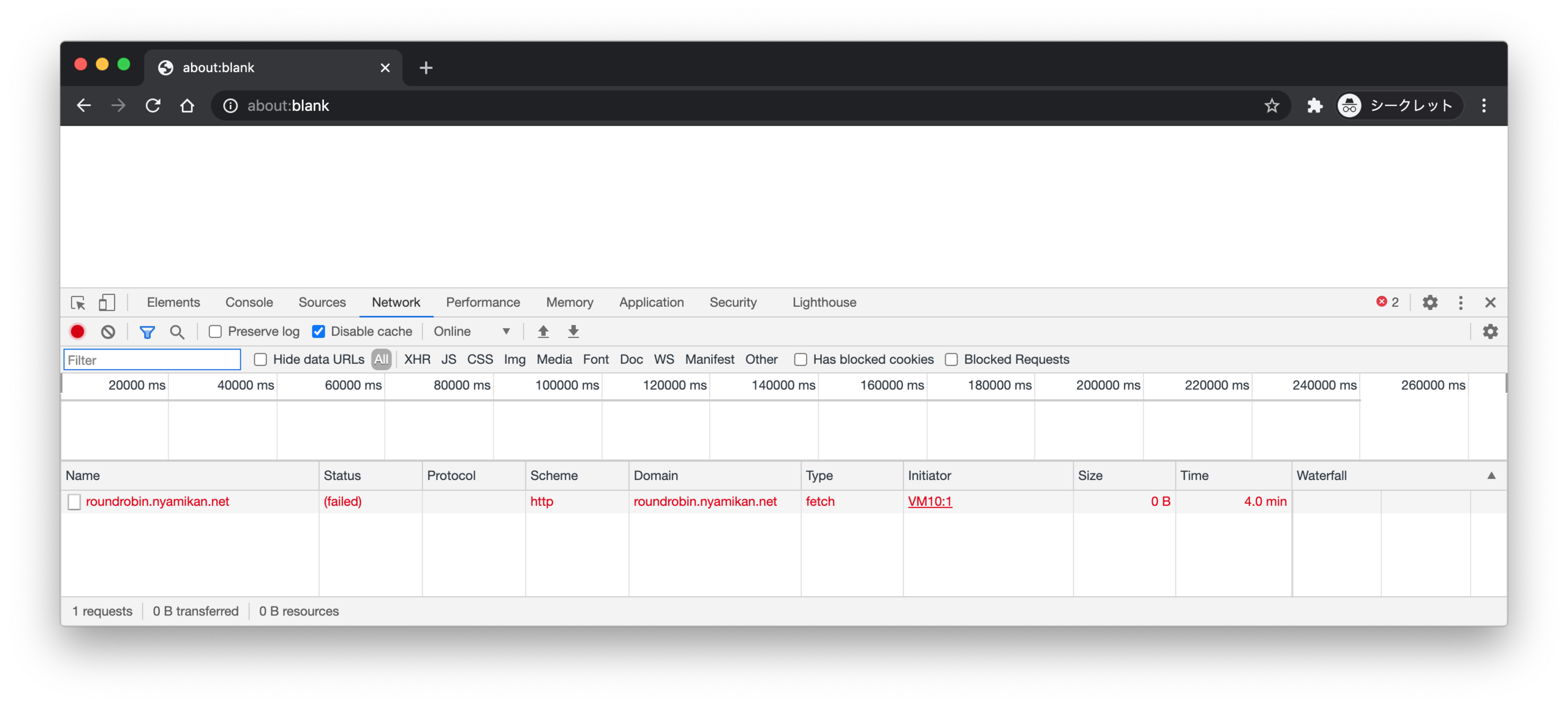Stop recording network log red button
The image size is (1568, 706).
click(77, 331)
